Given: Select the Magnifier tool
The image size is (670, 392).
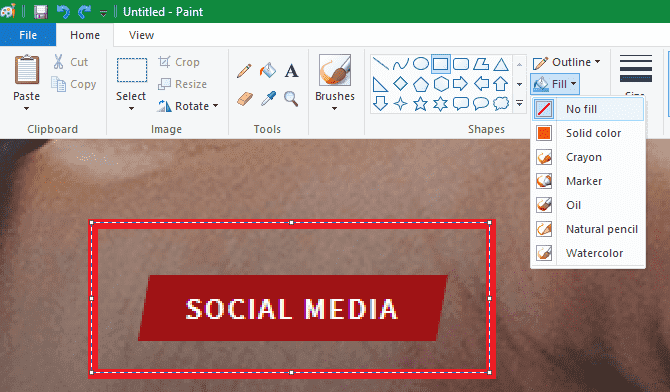Looking at the screenshot, I should [291, 99].
